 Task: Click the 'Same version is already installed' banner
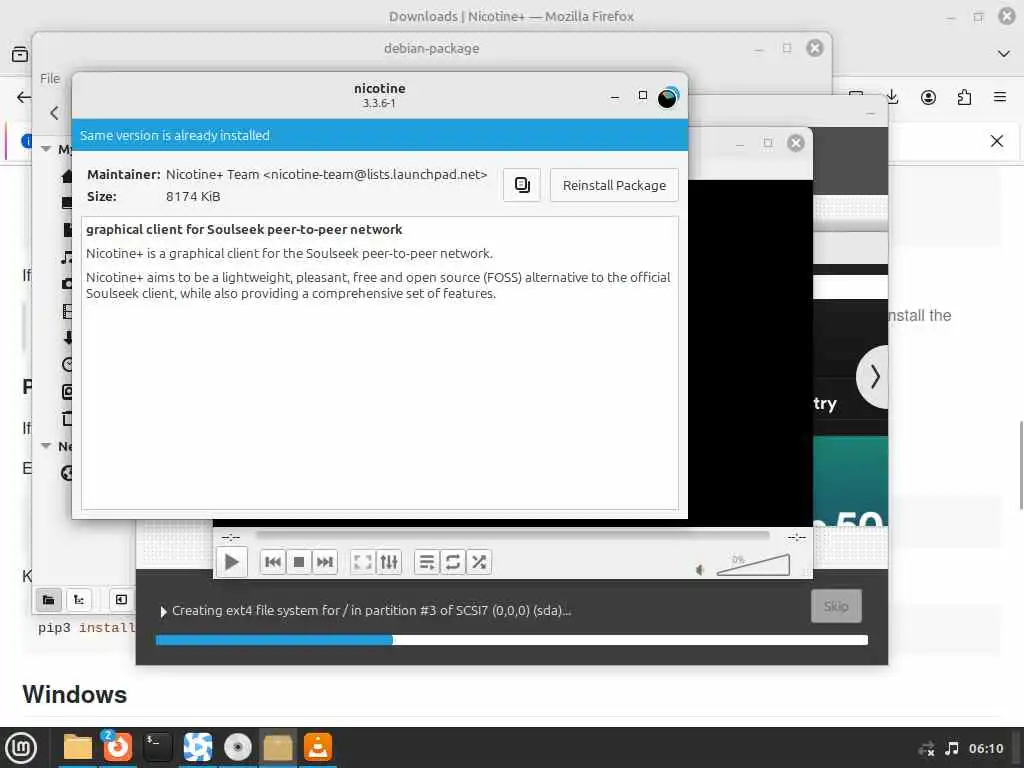[x=379, y=135]
